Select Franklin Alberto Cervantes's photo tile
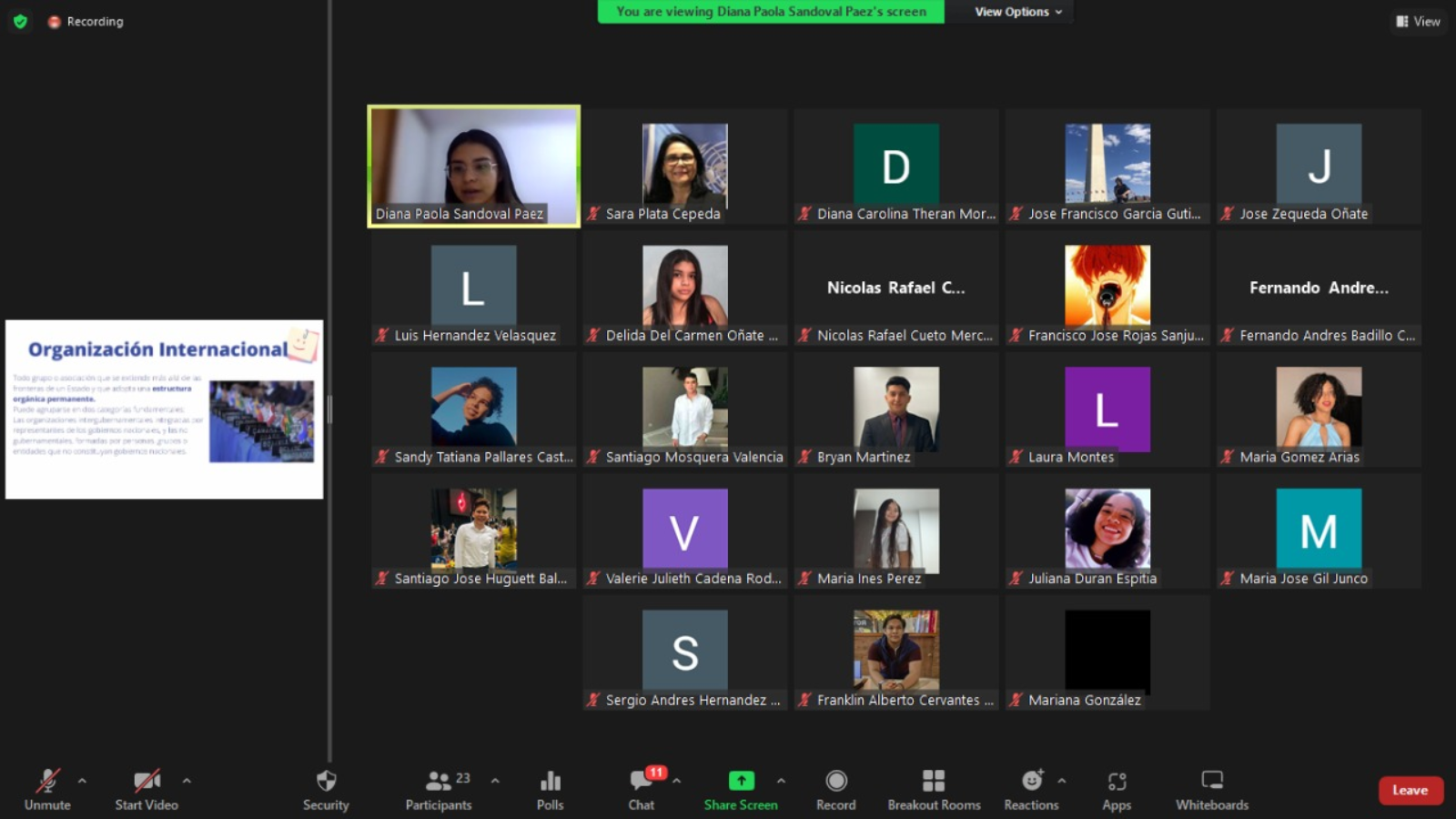This screenshot has width=1456, height=819. 896,651
